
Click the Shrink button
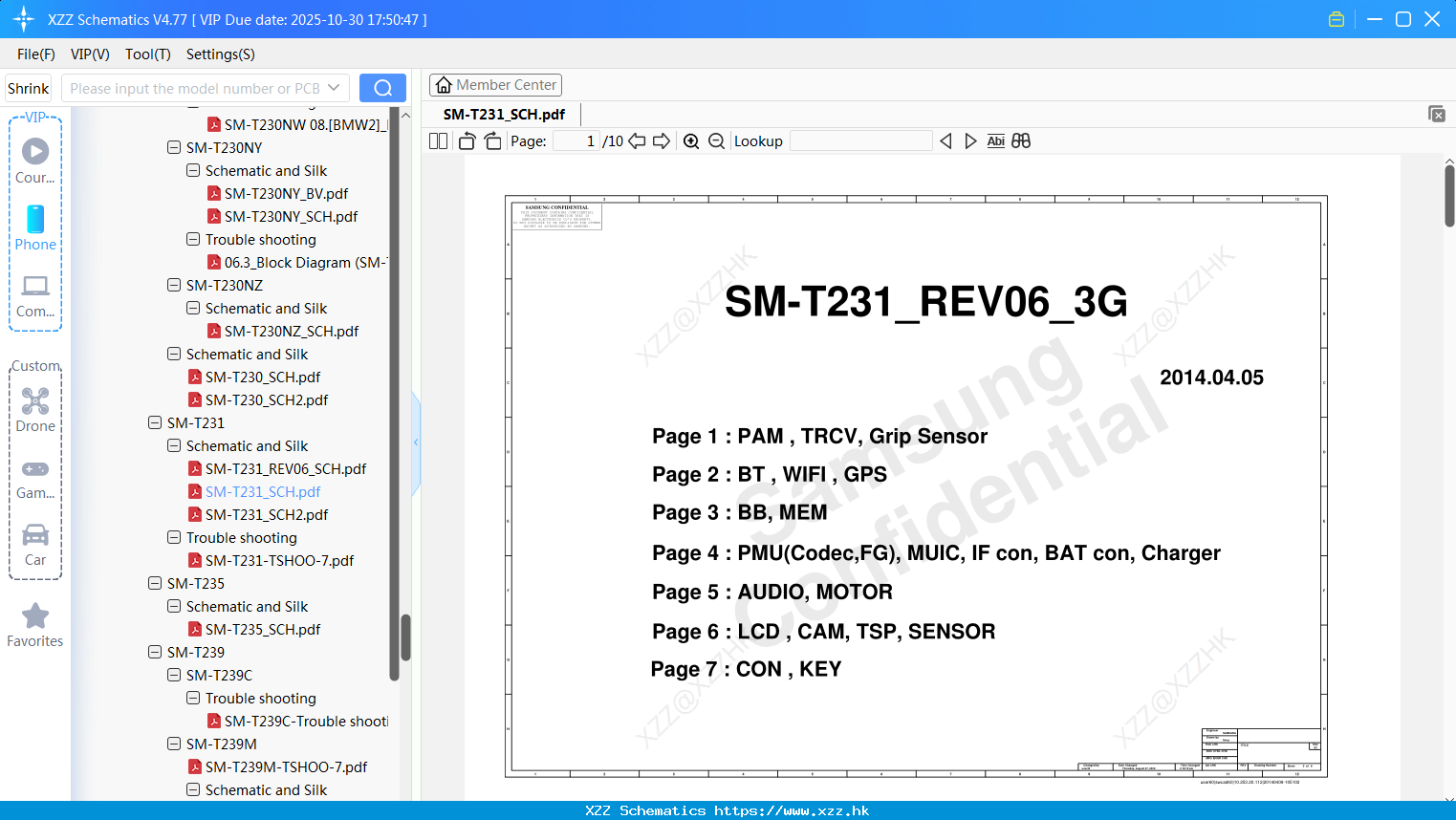pyautogui.click(x=29, y=88)
